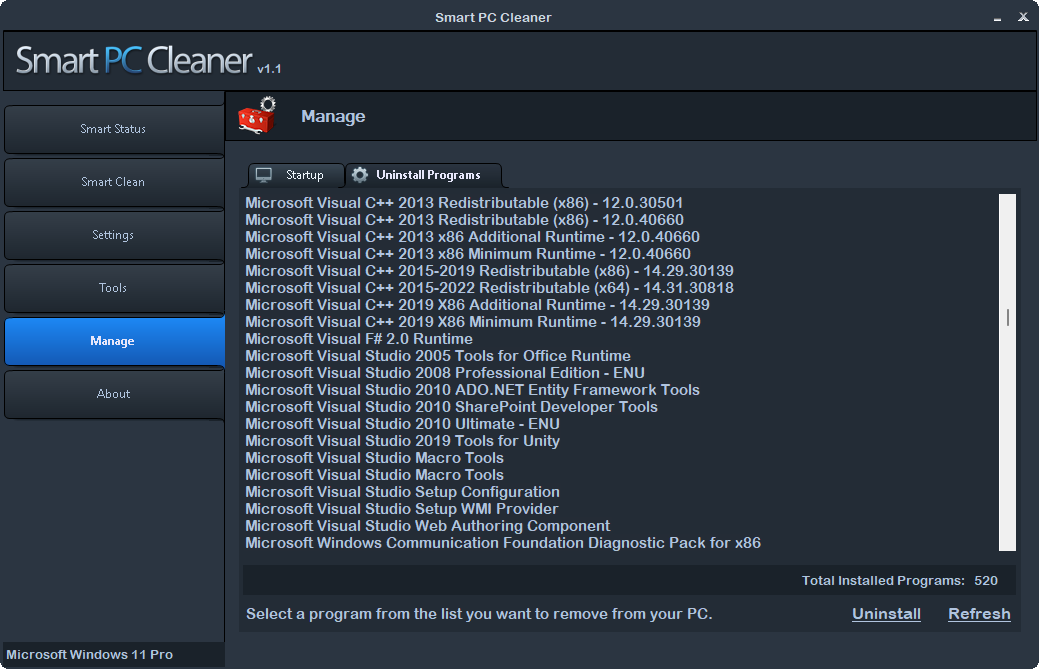Select Visual C++ 2013 x86 Minimum Runtime
The image size is (1039, 669).
[468, 254]
